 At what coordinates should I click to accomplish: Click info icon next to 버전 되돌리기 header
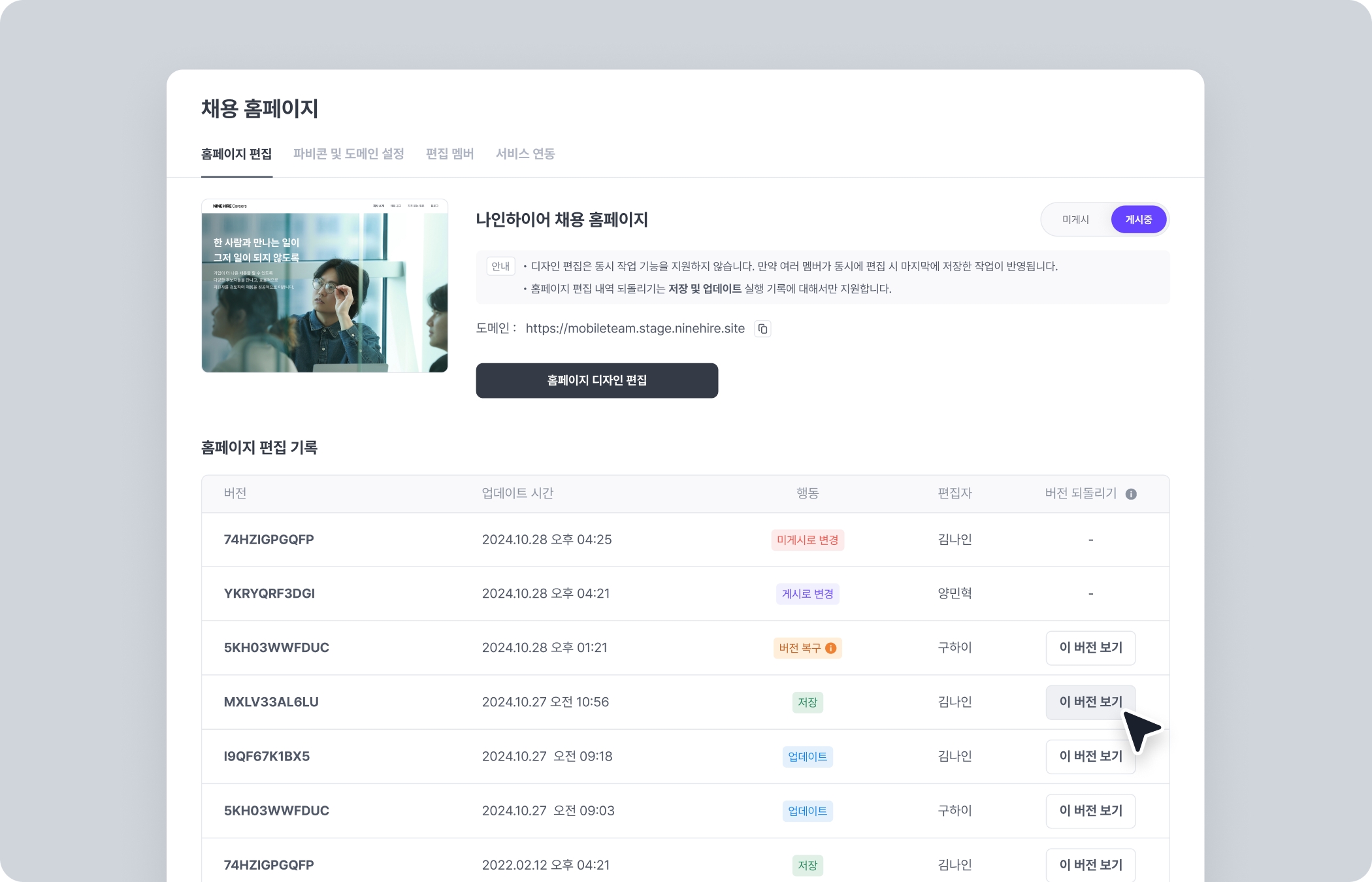tap(1131, 494)
